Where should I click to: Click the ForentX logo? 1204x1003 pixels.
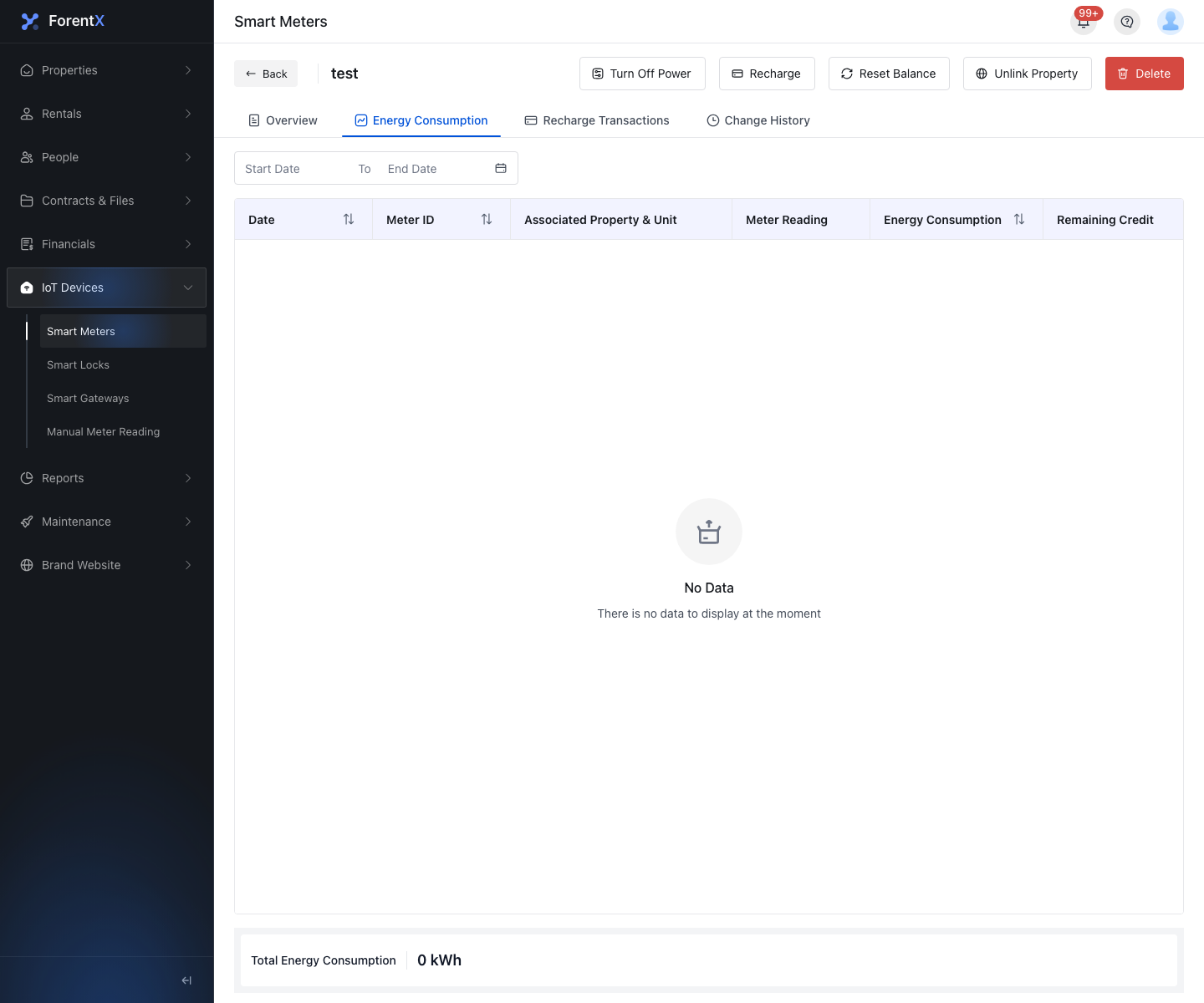pyautogui.click(x=63, y=21)
